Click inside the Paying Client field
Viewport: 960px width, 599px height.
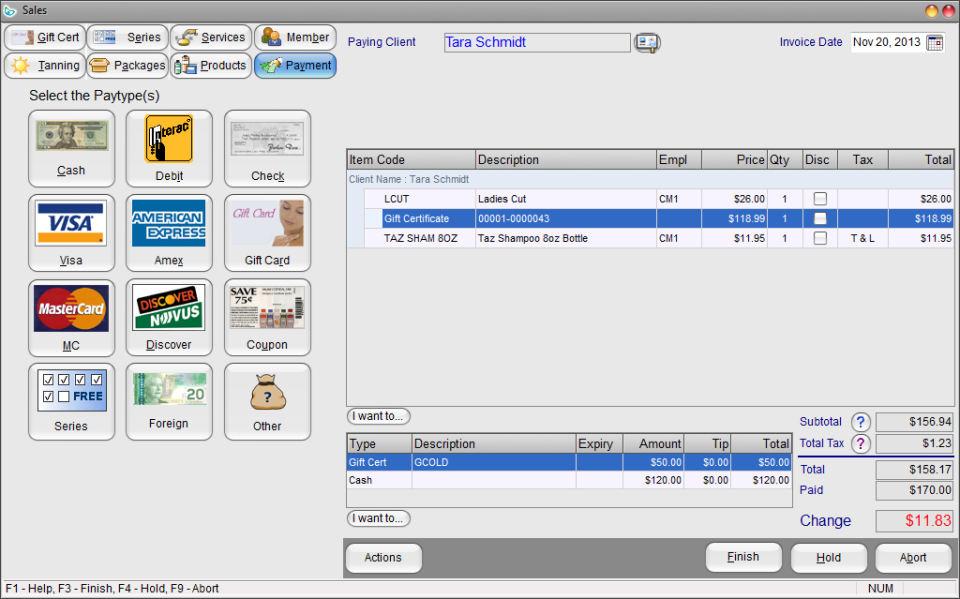[x=537, y=42]
